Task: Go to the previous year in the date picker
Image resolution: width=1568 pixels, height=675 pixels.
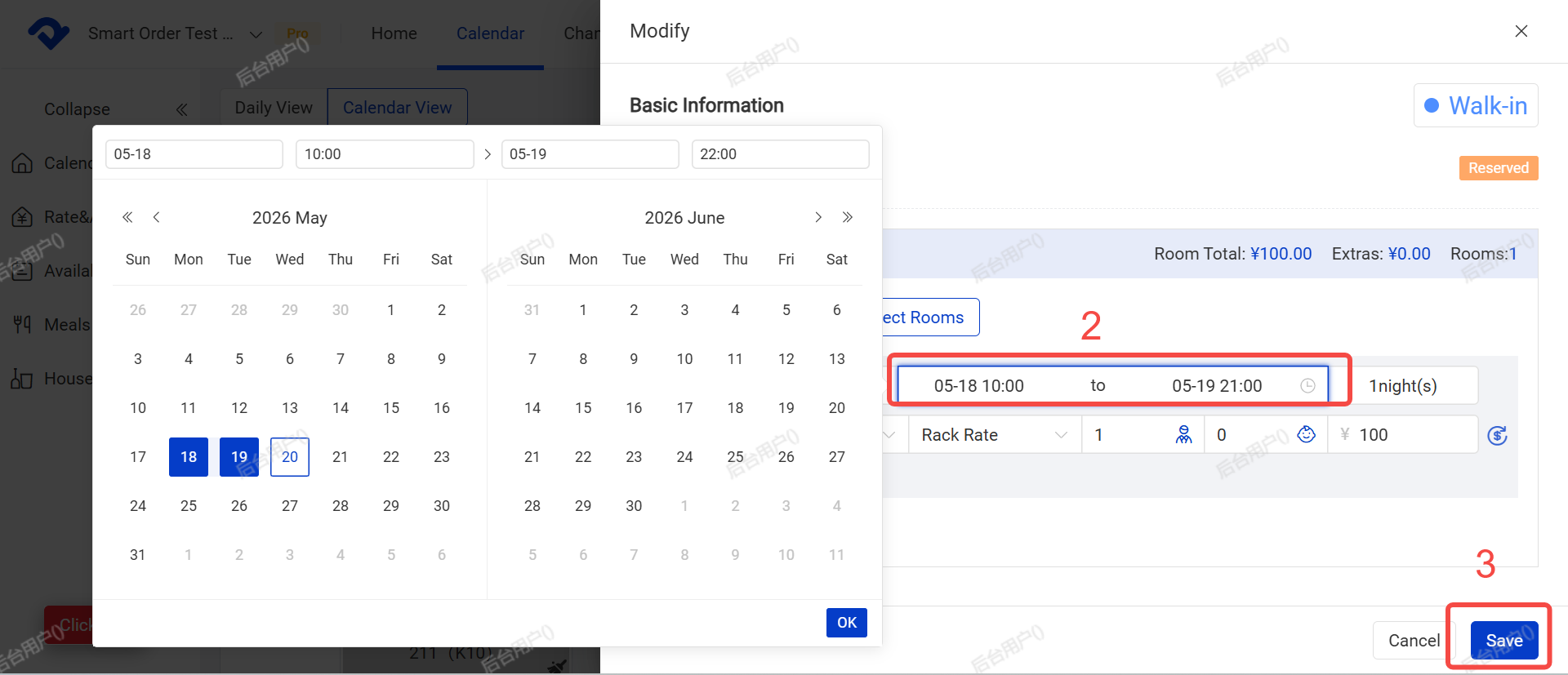Action: point(127,217)
